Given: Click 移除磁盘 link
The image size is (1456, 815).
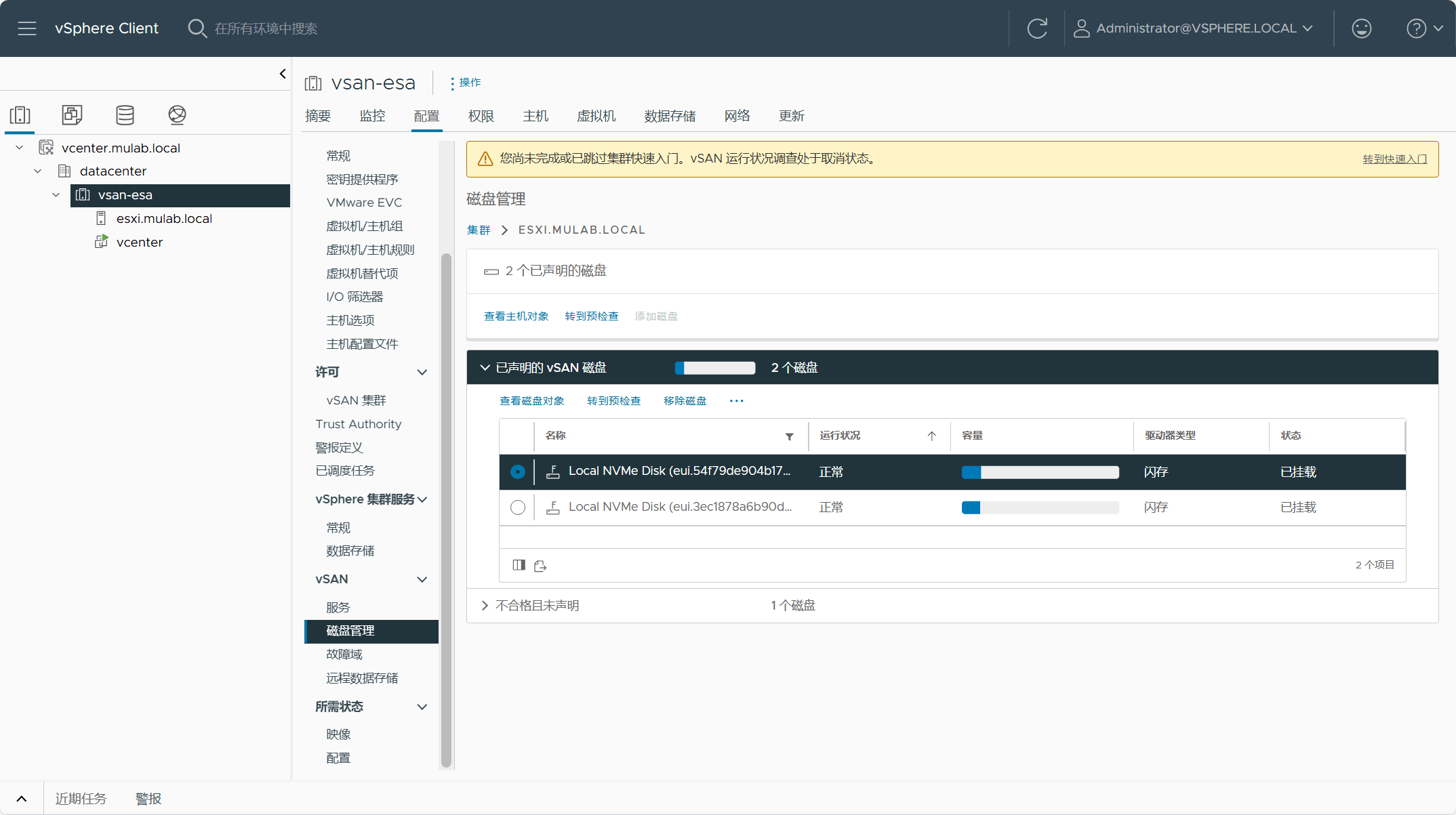Looking at the screenshot, I should point(685,401).
